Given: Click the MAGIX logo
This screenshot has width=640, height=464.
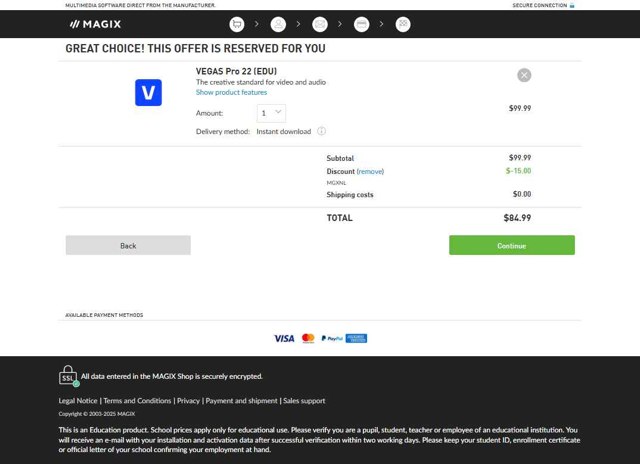Looking at the screenshot, I should click(96, 24).
